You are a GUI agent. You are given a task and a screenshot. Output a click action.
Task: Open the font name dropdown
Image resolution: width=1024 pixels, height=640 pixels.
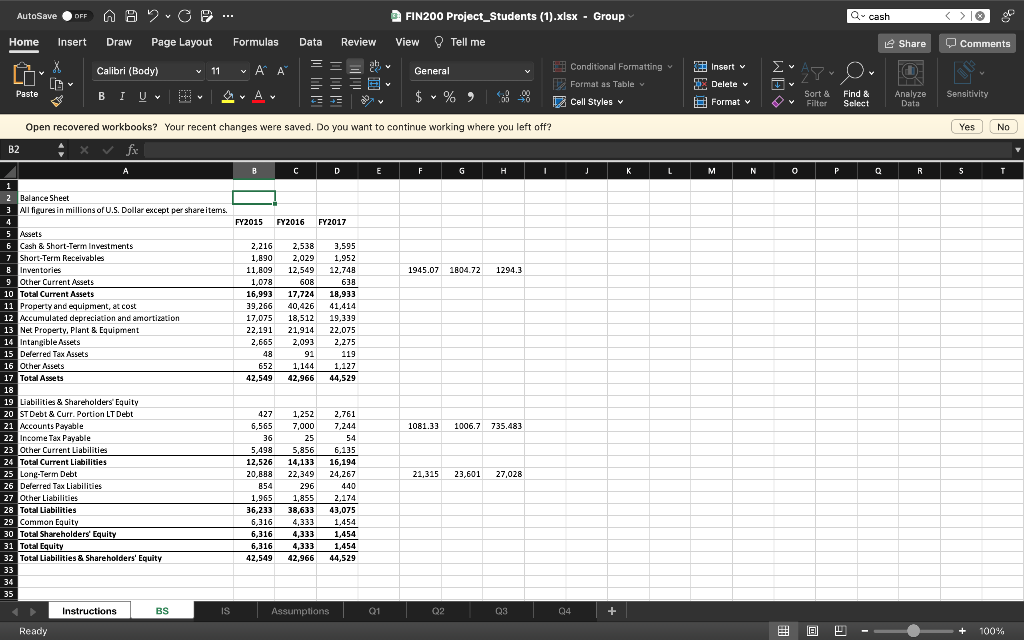point(199,71)
